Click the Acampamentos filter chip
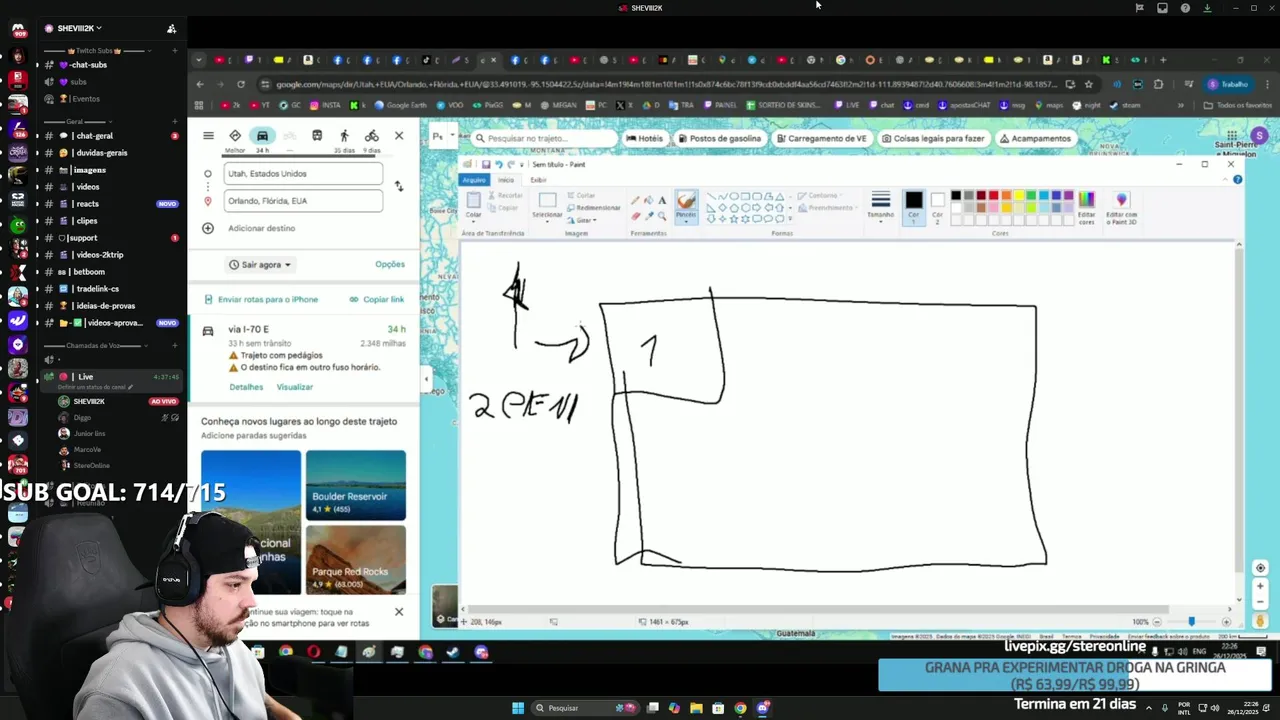 coord(1035,138)
